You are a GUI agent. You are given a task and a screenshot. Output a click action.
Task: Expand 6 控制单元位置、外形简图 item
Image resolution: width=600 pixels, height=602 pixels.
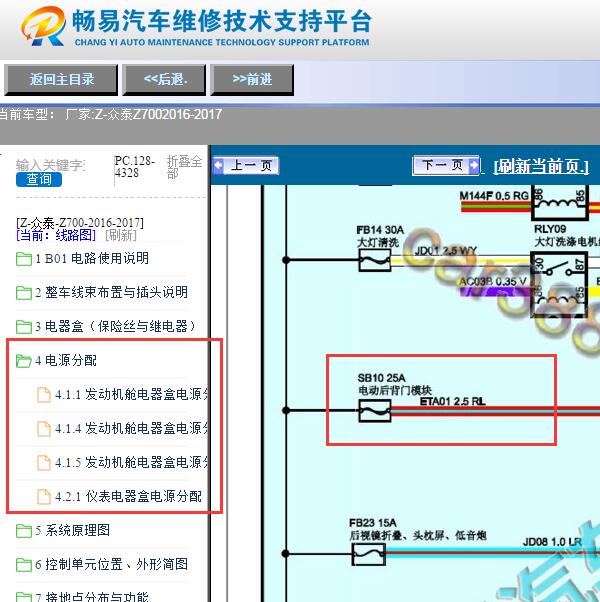pyautogui.click(x=111, y=564)
